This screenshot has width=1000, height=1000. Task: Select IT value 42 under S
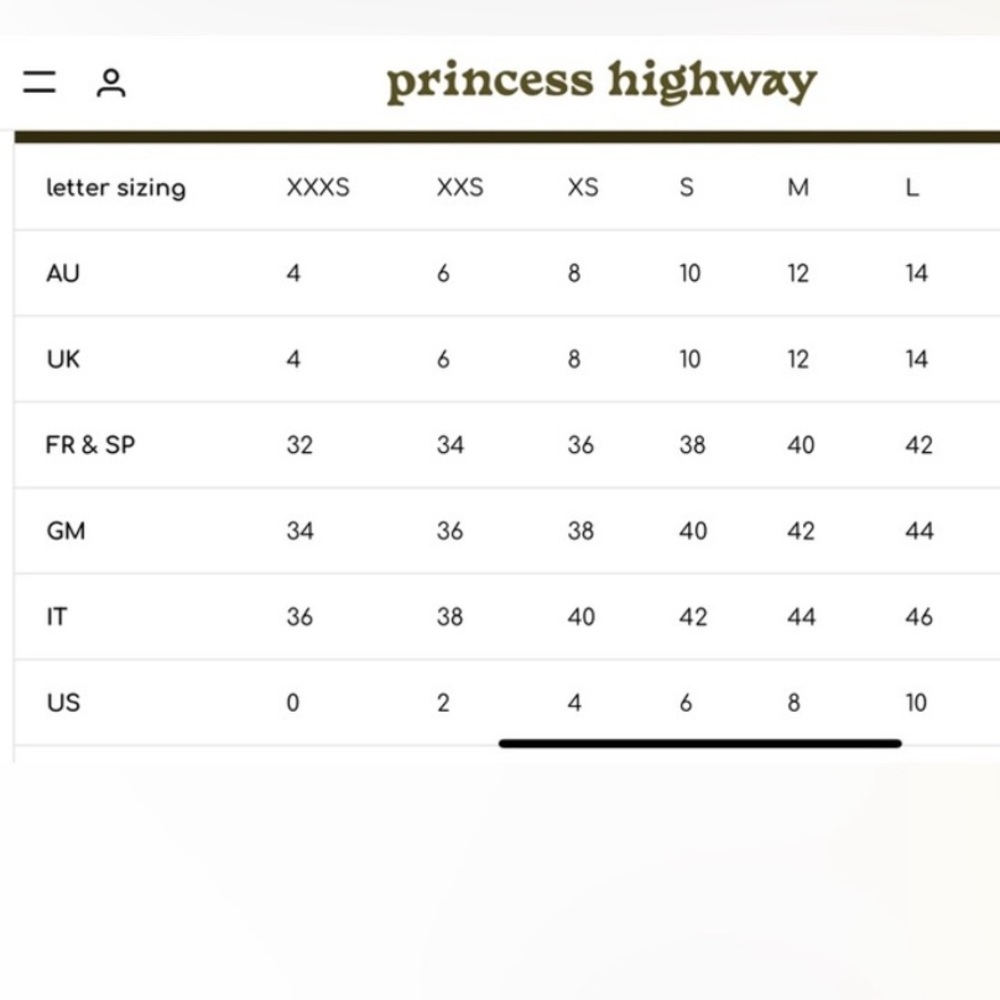coord(693,617)
